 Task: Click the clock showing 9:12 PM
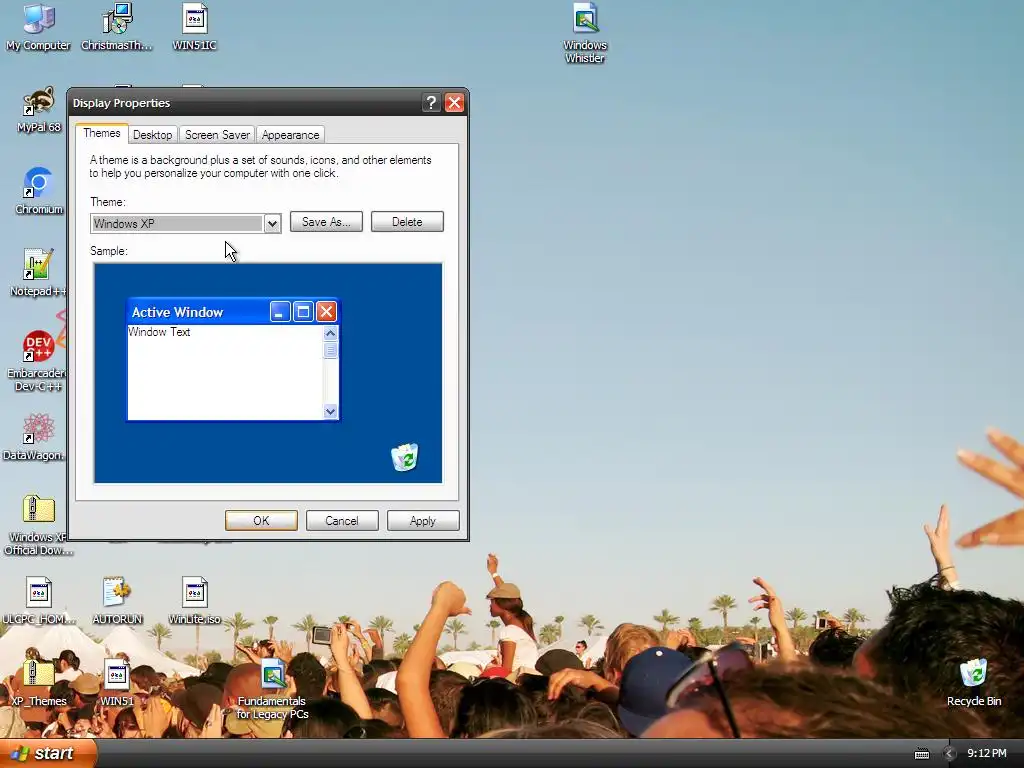coord(987,754)
